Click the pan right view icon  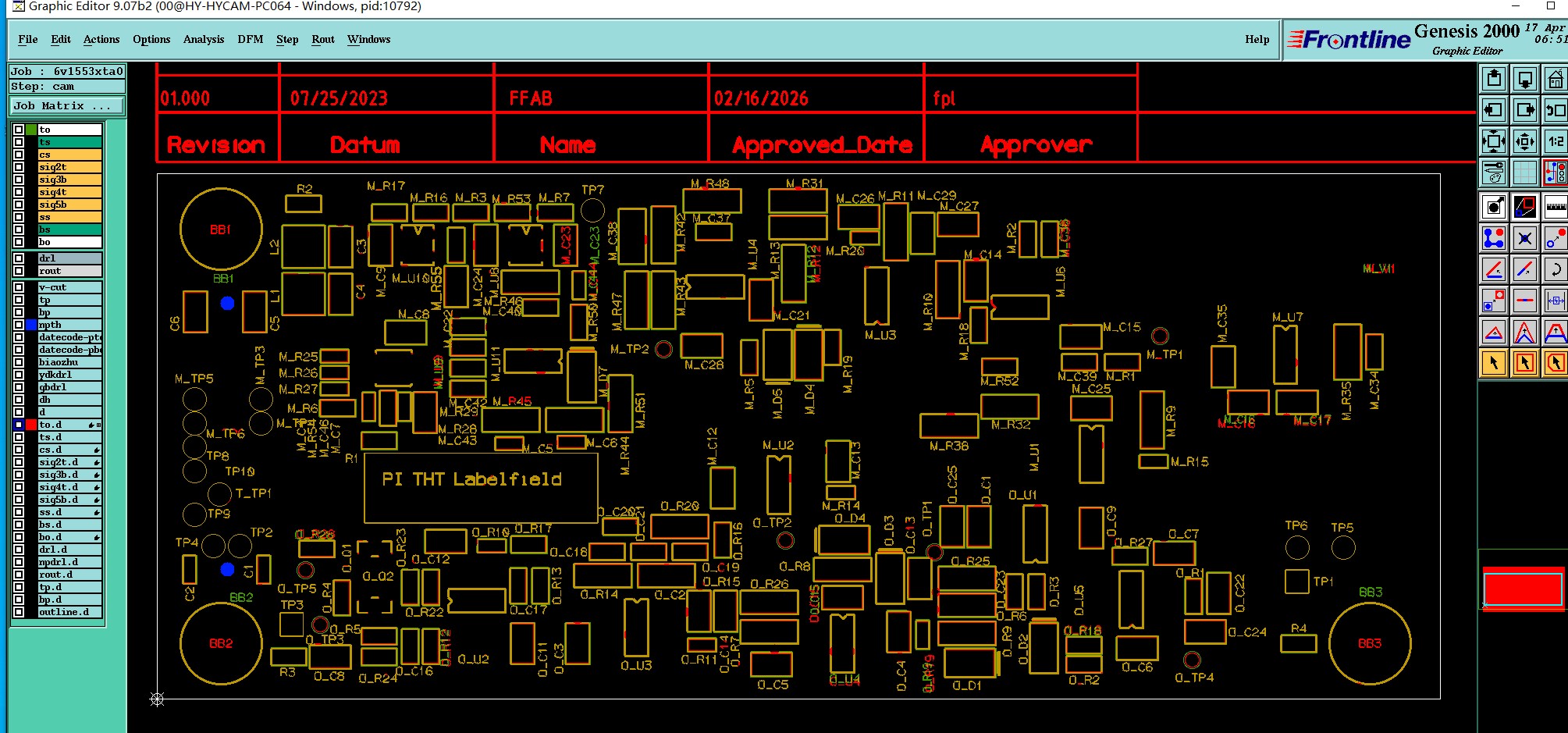(x=1525, y=110)
